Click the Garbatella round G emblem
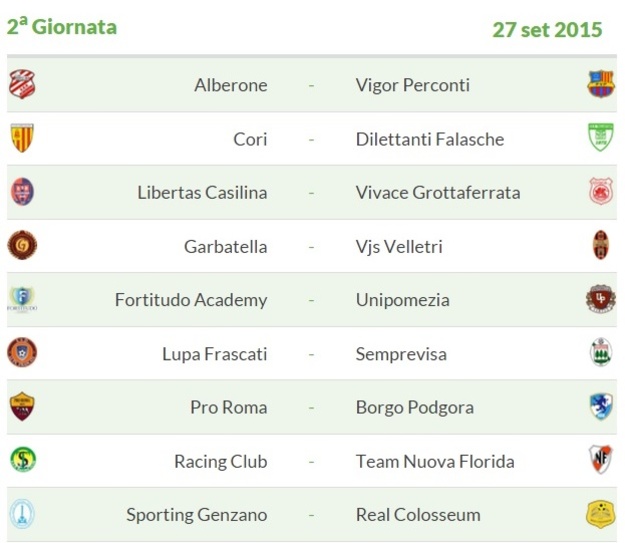The width and height of the screenshot is (625, 543). [x=22, y=245]
